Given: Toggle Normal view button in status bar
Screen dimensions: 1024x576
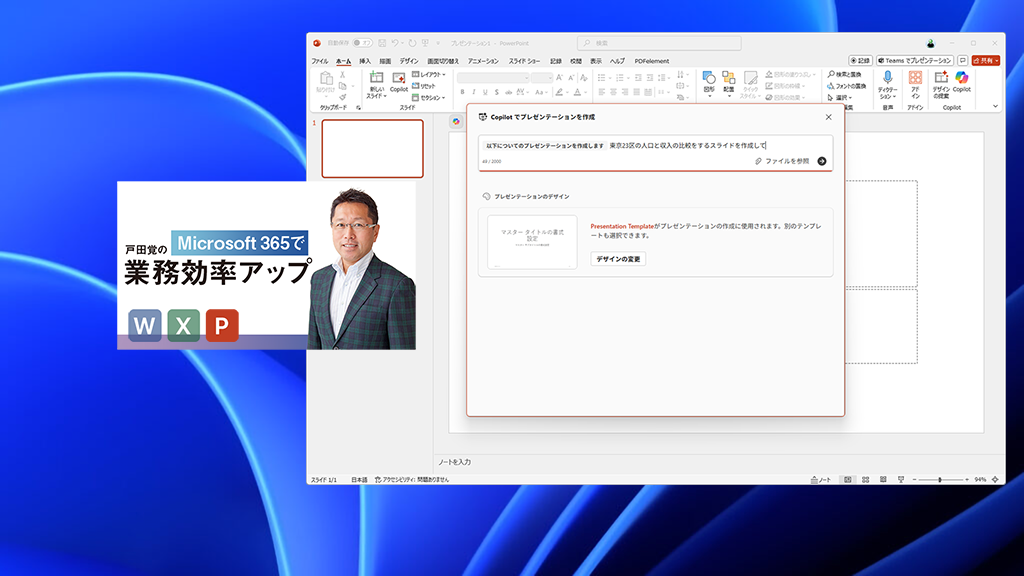Looking at the screenshot, I should pyautogui.click(x=848, y=479).
